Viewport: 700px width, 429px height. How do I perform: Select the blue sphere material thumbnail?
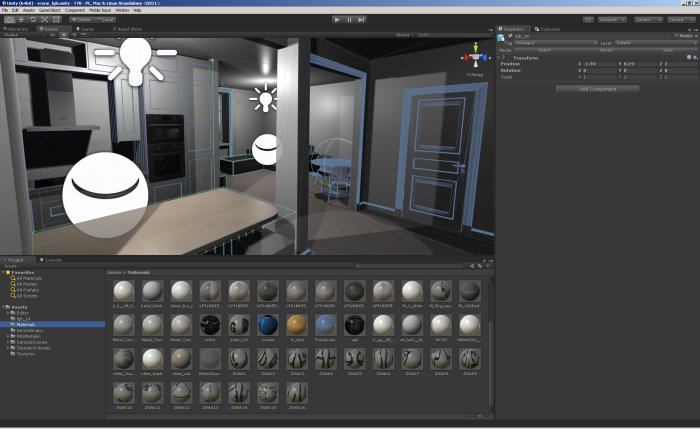pos(268,325)
